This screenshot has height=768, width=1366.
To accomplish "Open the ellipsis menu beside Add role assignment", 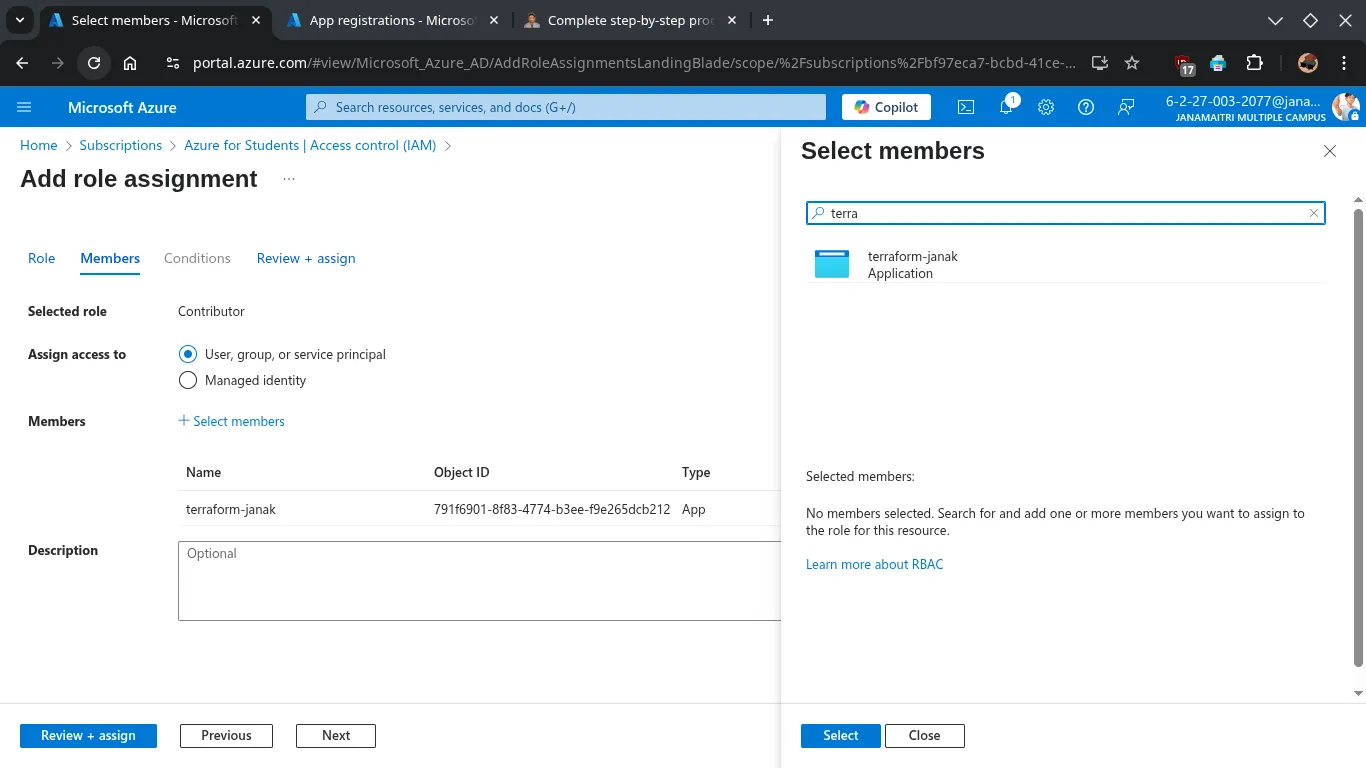I will [289, 179].
